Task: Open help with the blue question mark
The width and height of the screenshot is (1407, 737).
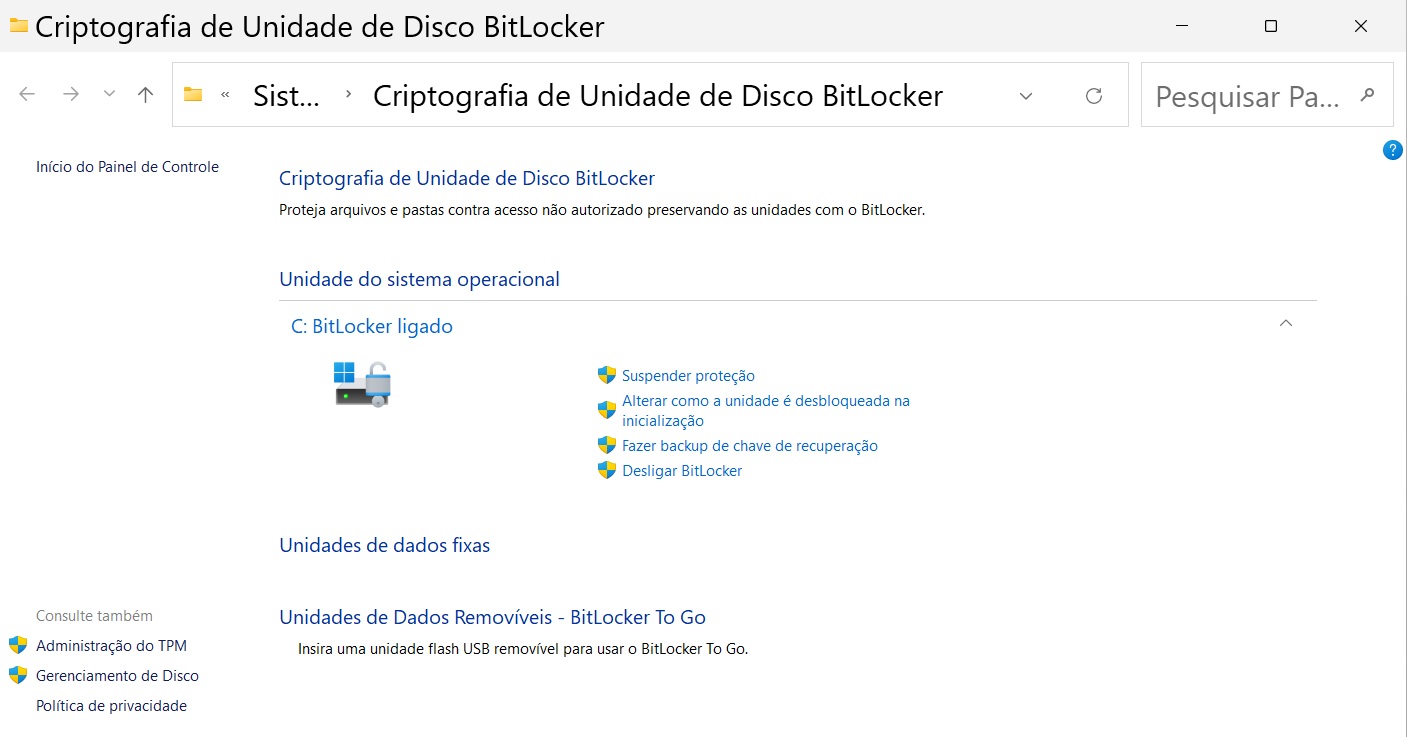Action: click(1393, 150)
